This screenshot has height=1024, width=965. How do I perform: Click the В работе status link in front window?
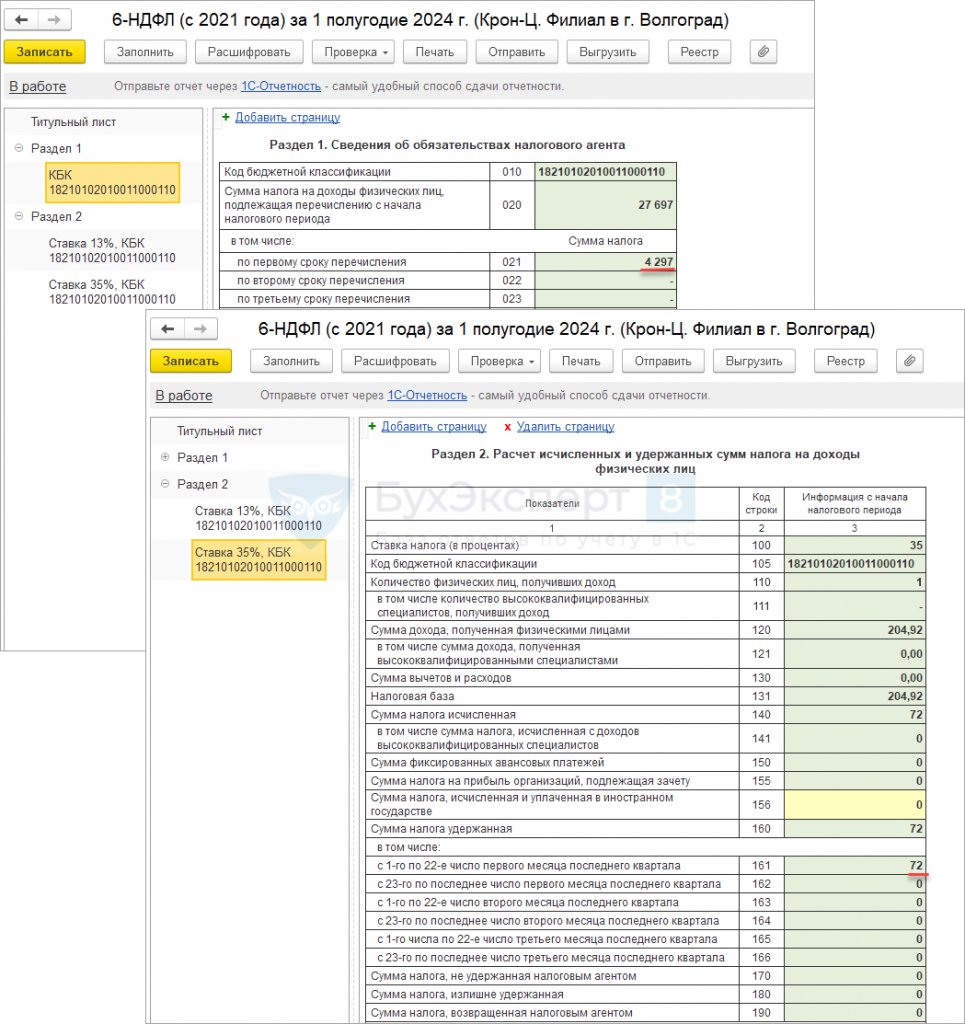(x=184, y=395)
